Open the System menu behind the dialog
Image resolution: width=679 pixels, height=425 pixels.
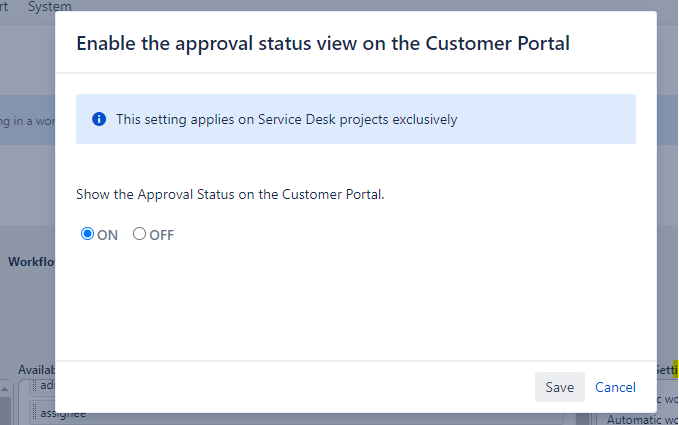click(49, 6)
